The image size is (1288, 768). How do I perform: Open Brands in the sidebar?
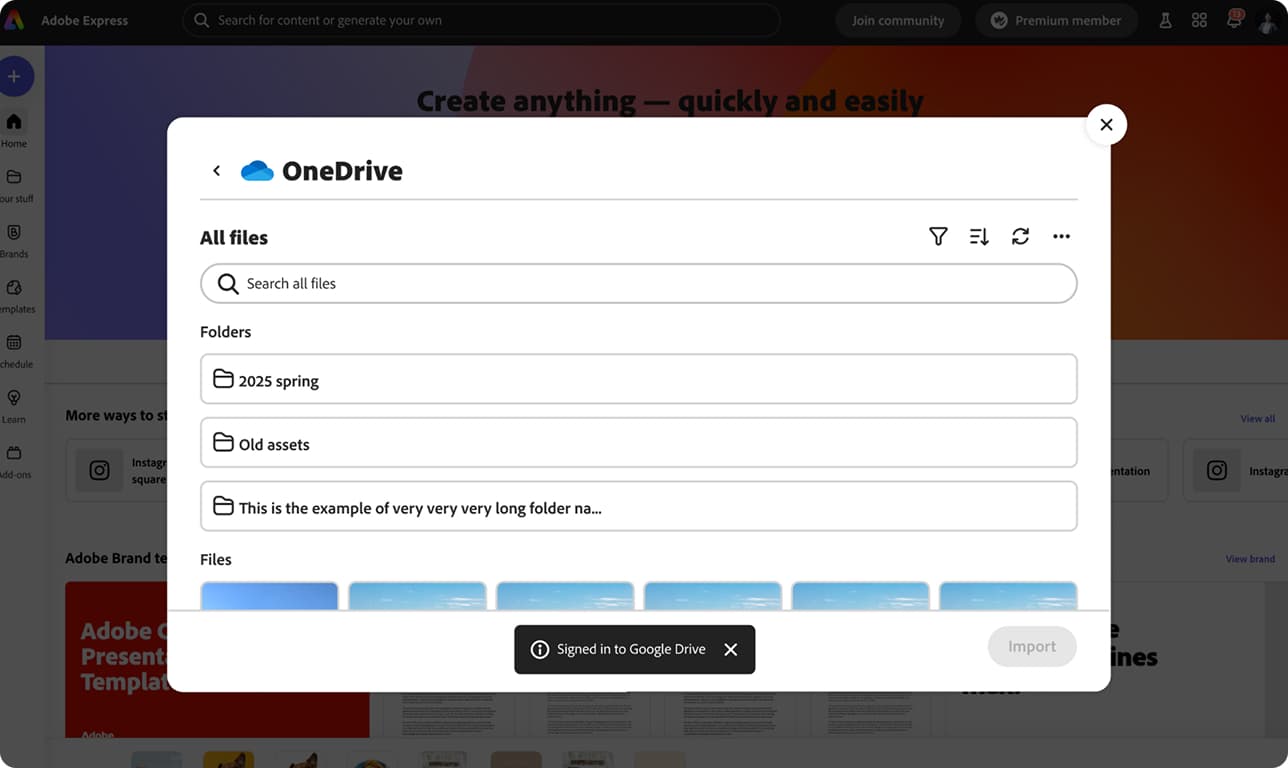coord(14,241)
